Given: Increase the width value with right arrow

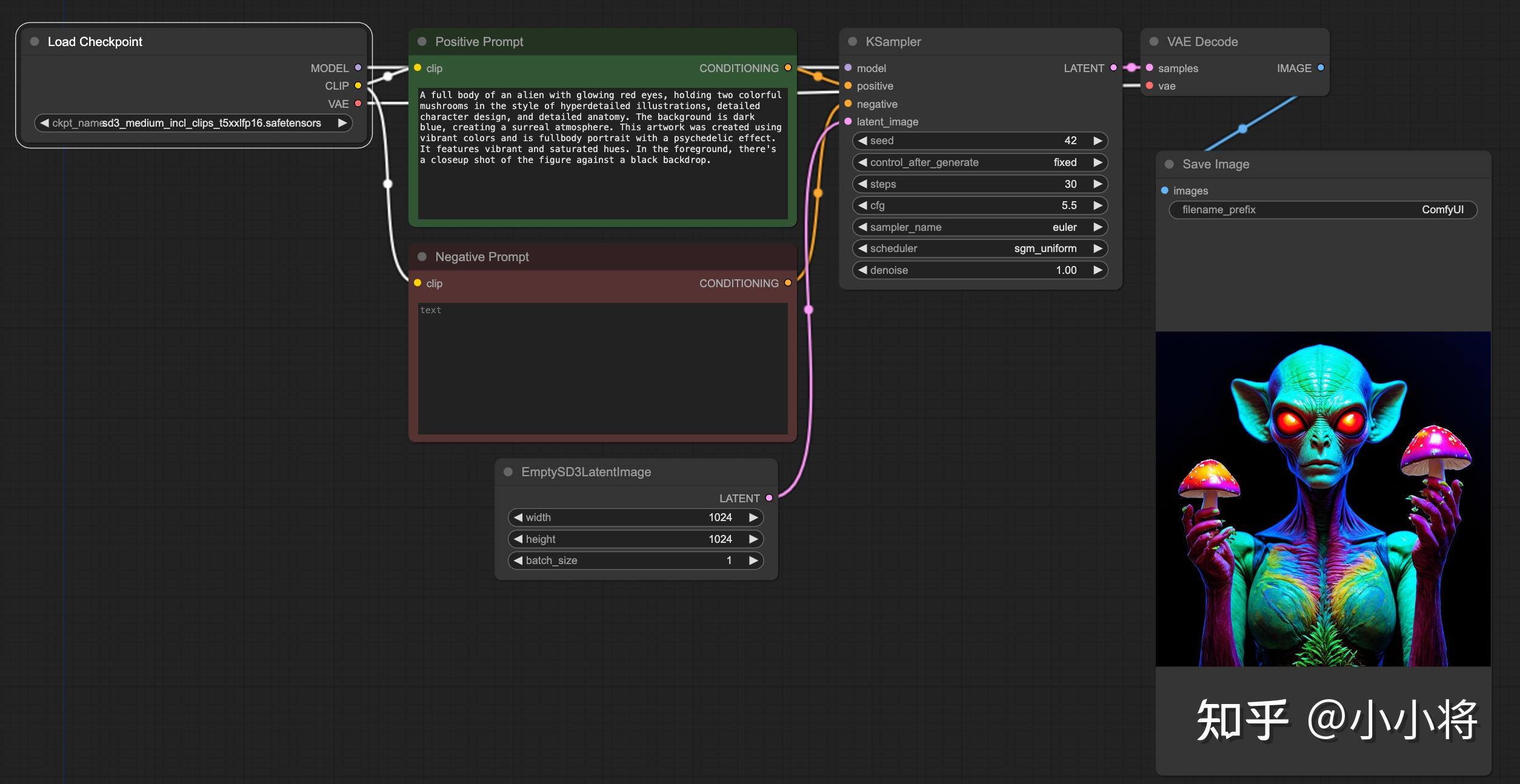Looking at the screenshot, I should coord(753,517).
